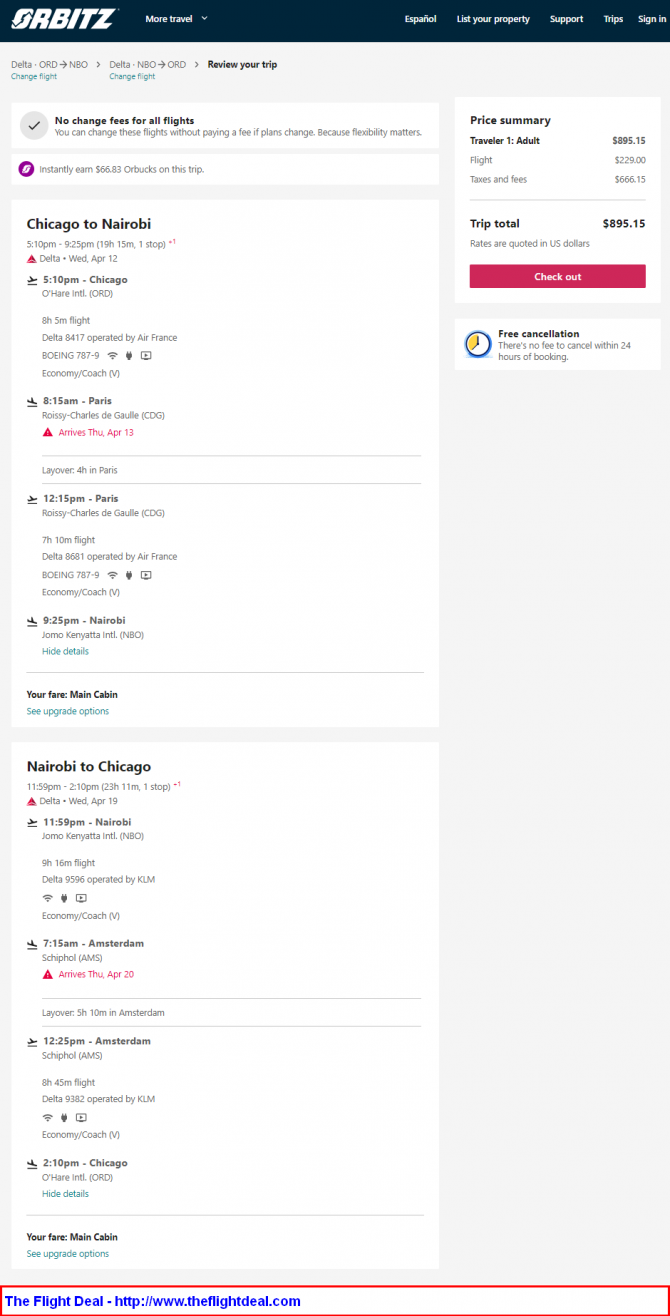The height and width of the screenshot is (1316, 670).
Task: Click departure plane icon next to 5:10pm Chicago
Action: [32, 280]
